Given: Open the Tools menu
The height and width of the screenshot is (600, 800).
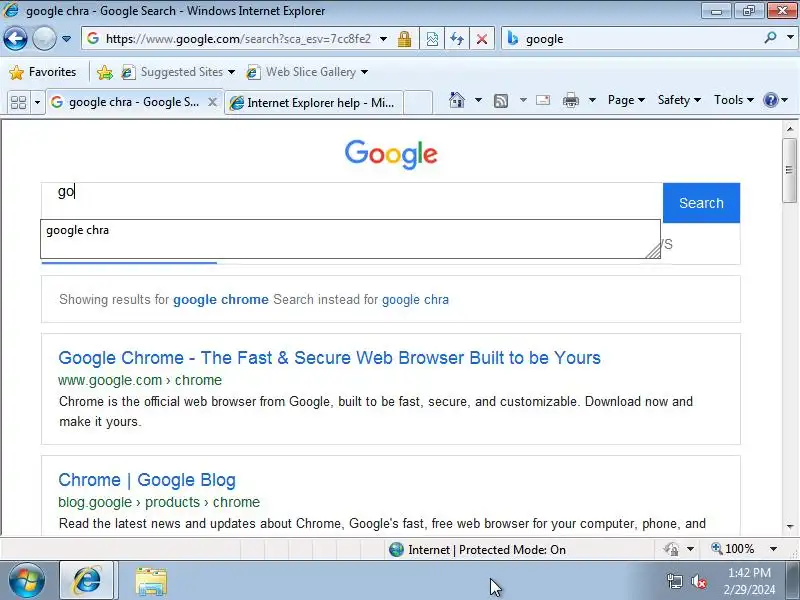Looking at the screenshot, I should pyautogui.click(x=734, y=100).
